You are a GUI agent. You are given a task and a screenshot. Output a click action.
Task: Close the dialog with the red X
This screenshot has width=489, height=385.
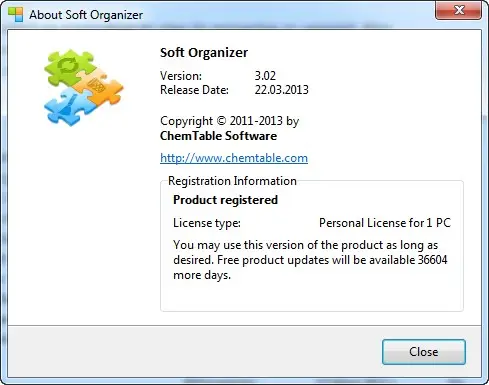click(x=458, y=10)
